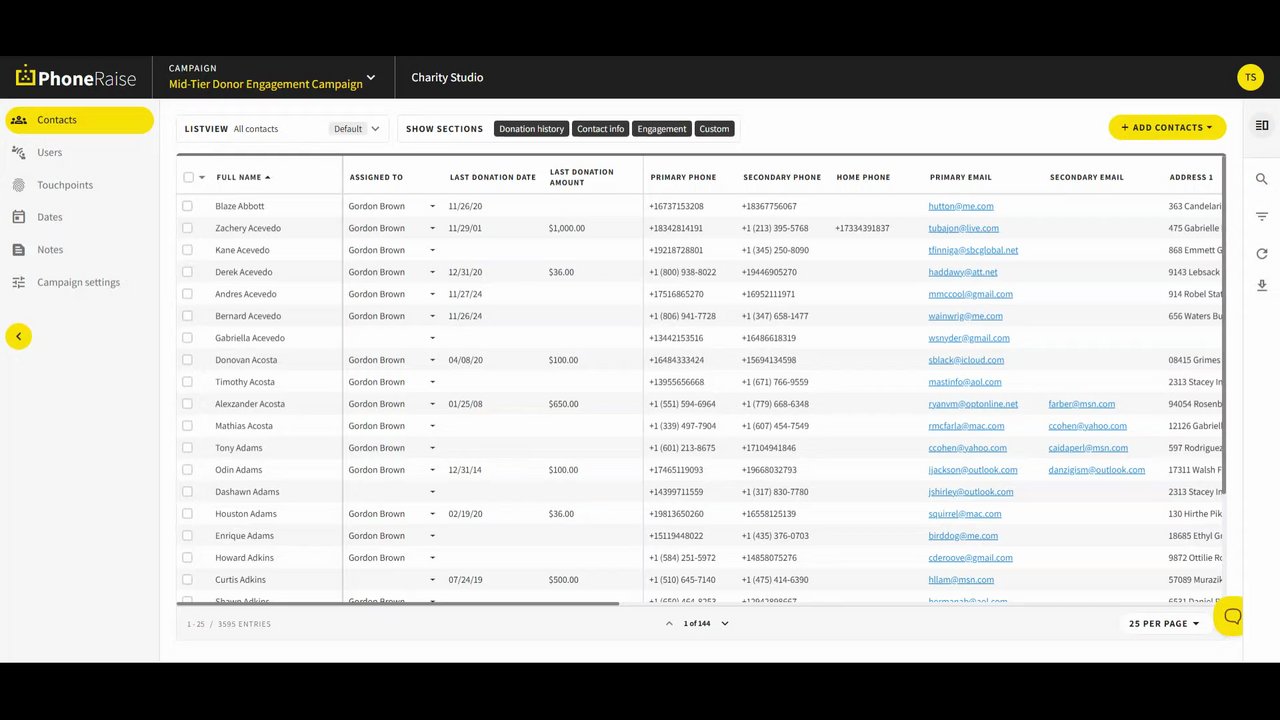Image resolution: width=1280 pixels, height=720 pixels.
Task: Go to previous page arrow
Action: click(669, 624)
